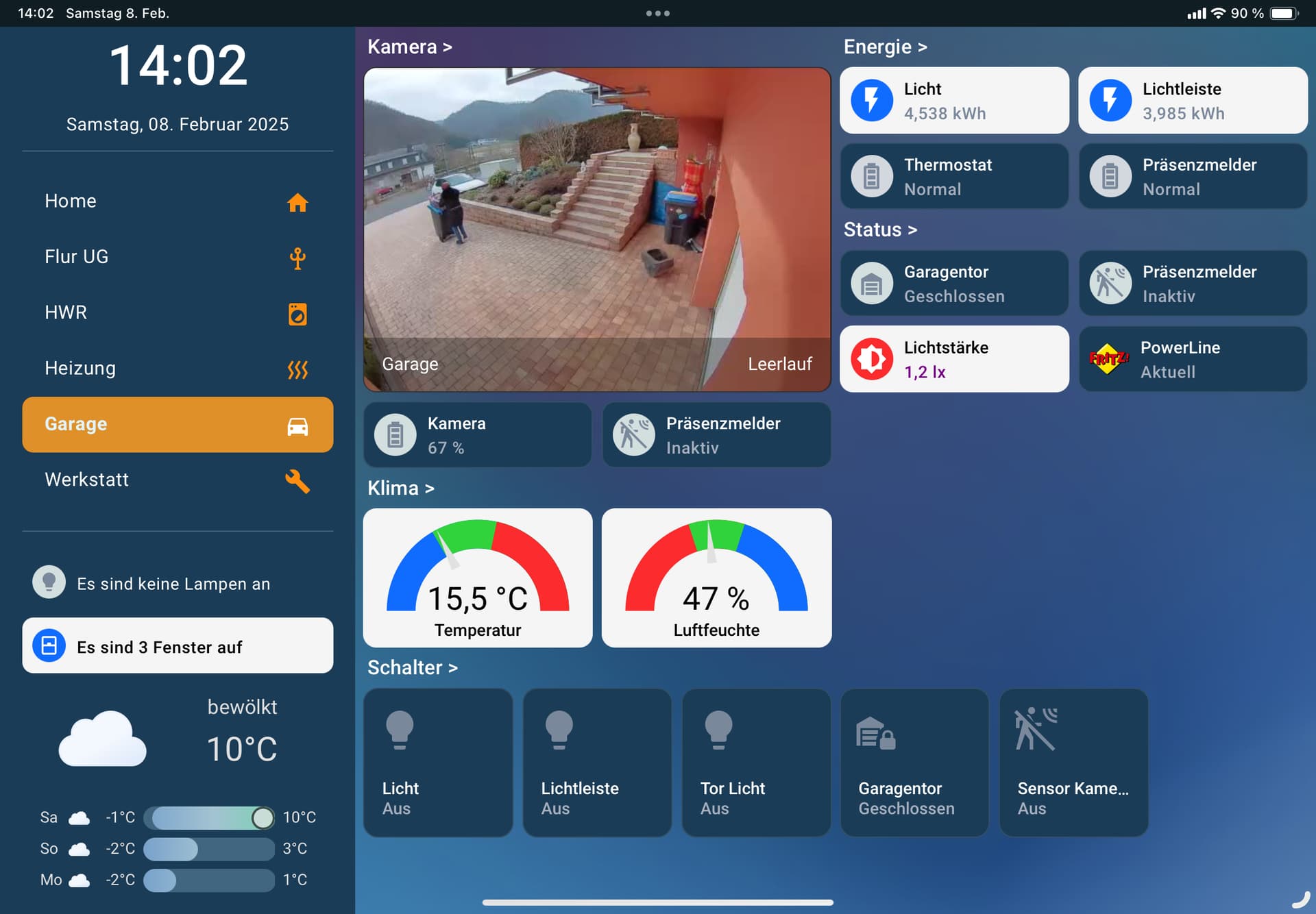The height and width of the screenshot is (914, 1316).
Task: Click the heat waves icon next to Heizung
Action: tap(297, 370)
